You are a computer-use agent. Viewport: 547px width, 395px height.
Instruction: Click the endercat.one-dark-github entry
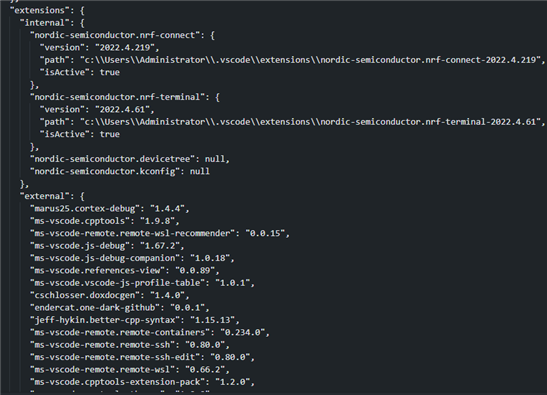(120, 308)
